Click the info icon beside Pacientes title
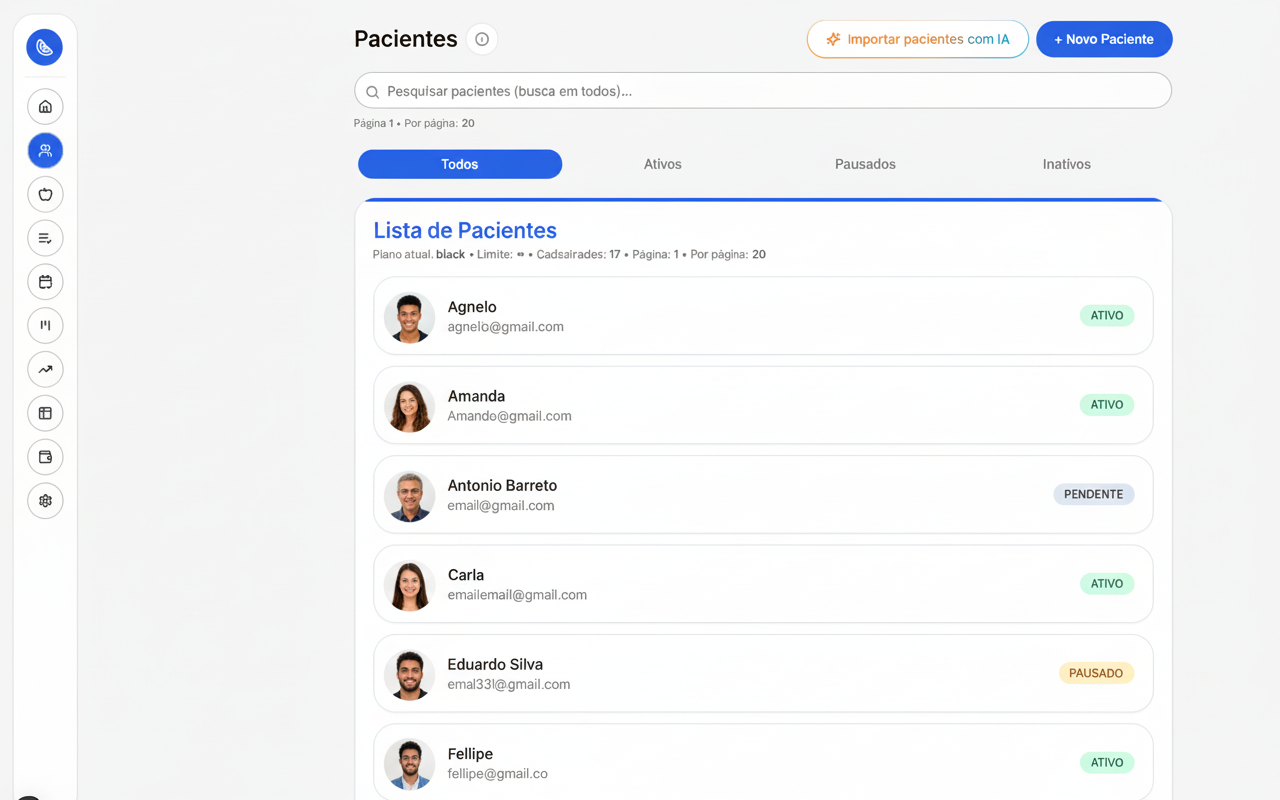Screen dimensions: 1280x800 pyautogui.click(x=482, y=39)
